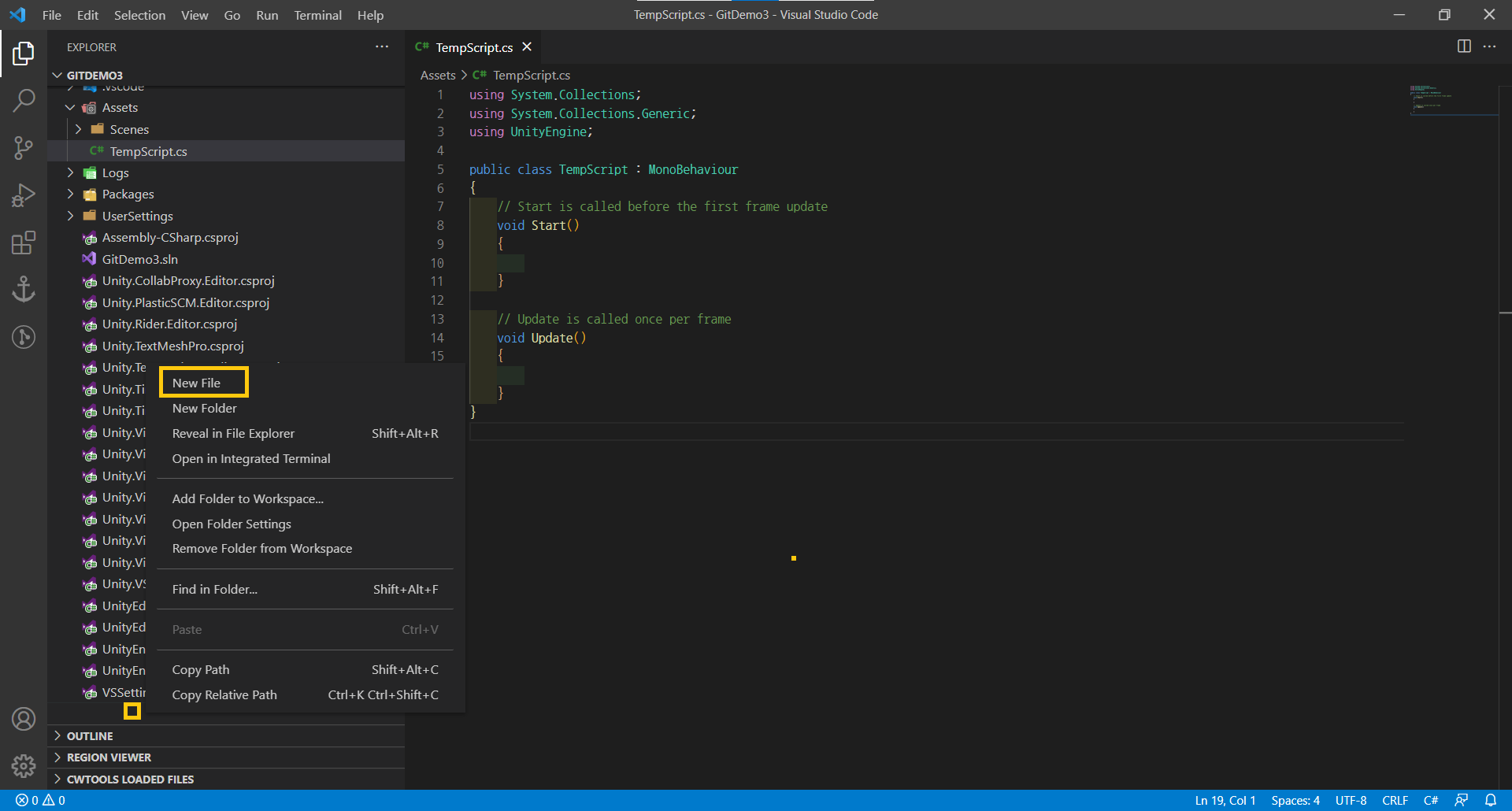The image size is (1512, 811).
Task: Click the feedback icon in status bar
Action: [1462, 800]
